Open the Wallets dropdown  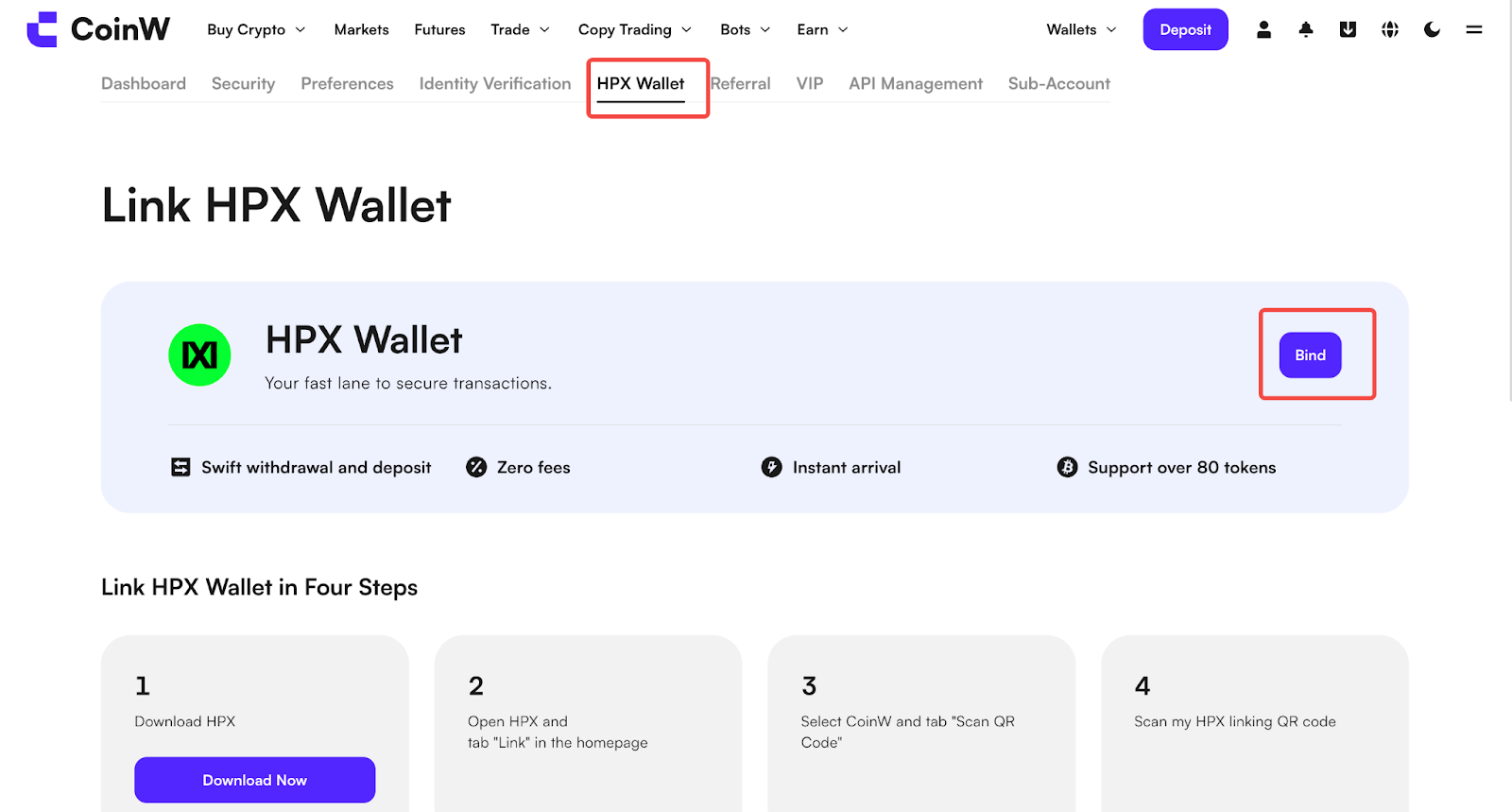1081,29
